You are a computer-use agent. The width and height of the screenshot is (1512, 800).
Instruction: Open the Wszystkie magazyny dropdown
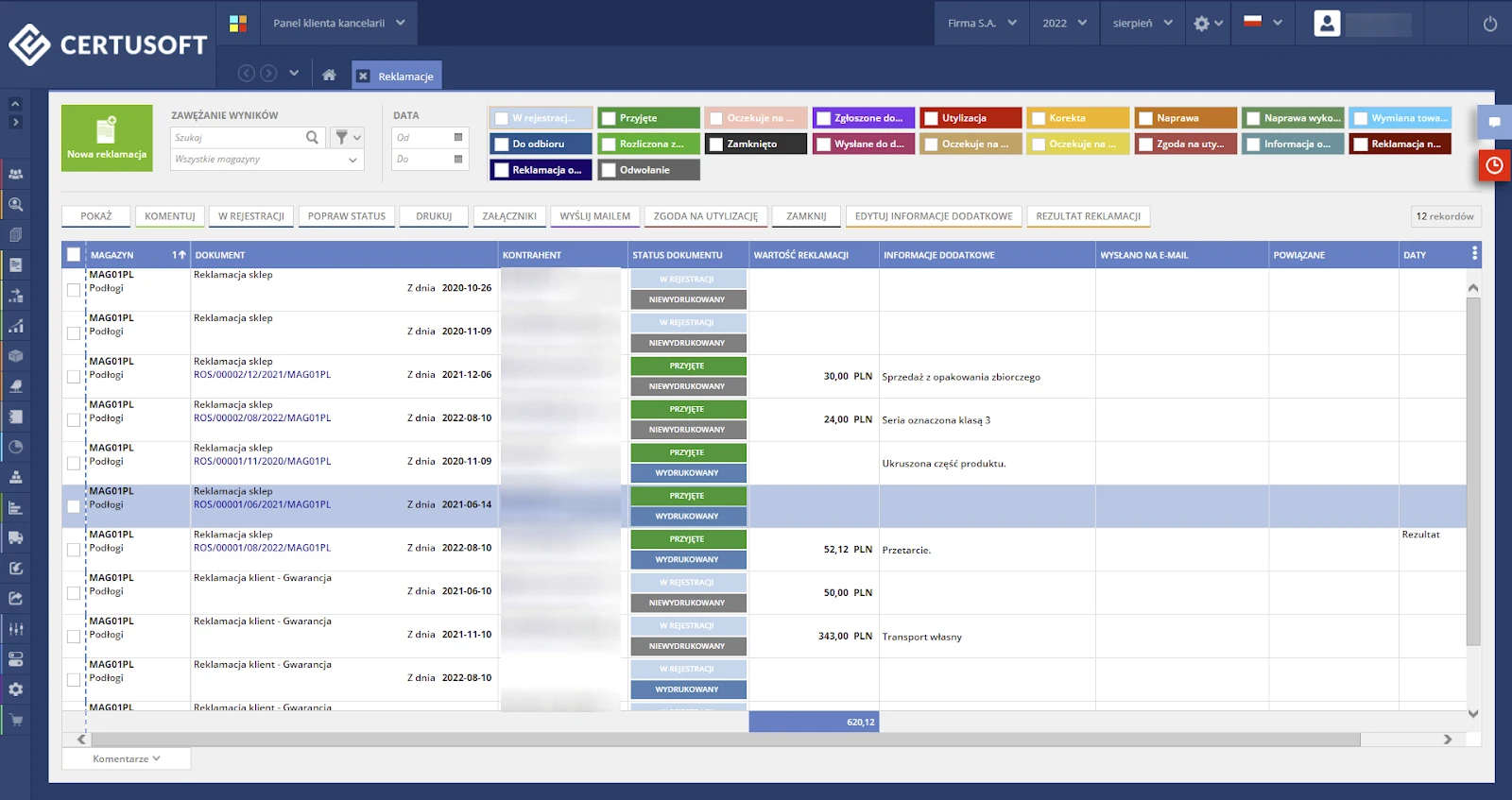pos(266,160)
